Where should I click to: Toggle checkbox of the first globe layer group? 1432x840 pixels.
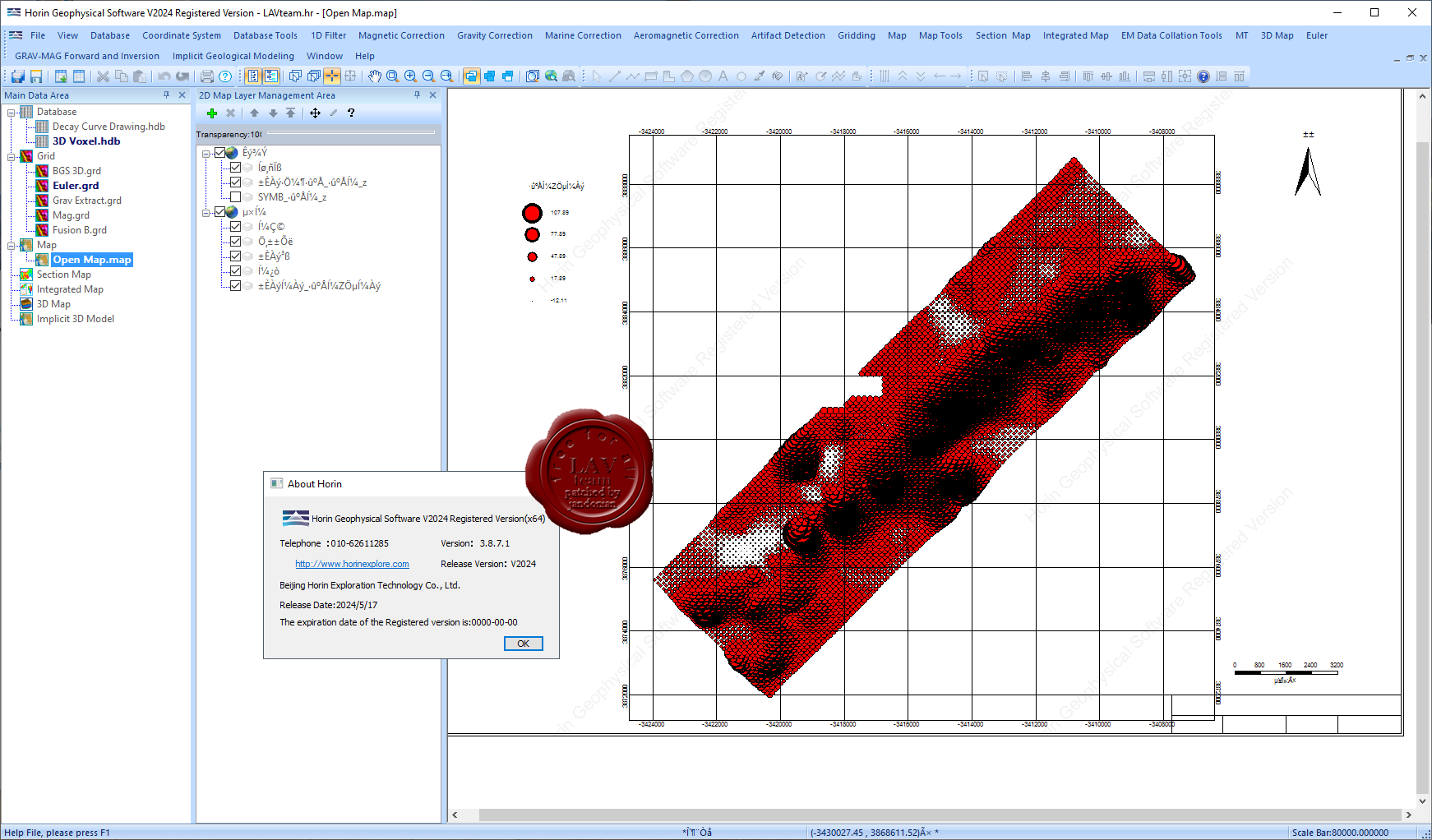tap(219, 153)
